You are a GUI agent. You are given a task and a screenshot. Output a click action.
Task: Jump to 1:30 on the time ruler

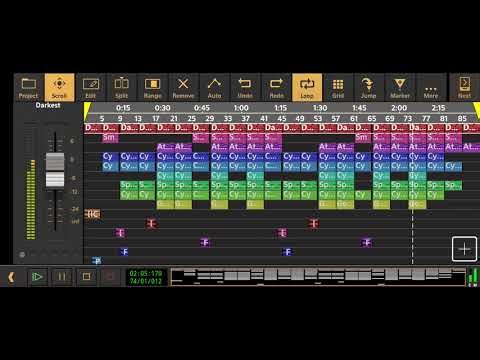click(320, 108)
